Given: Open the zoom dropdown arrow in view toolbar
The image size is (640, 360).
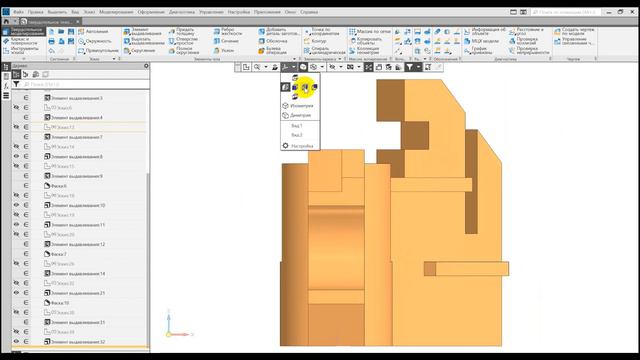Looking at the screenshot, I should 266,67.
